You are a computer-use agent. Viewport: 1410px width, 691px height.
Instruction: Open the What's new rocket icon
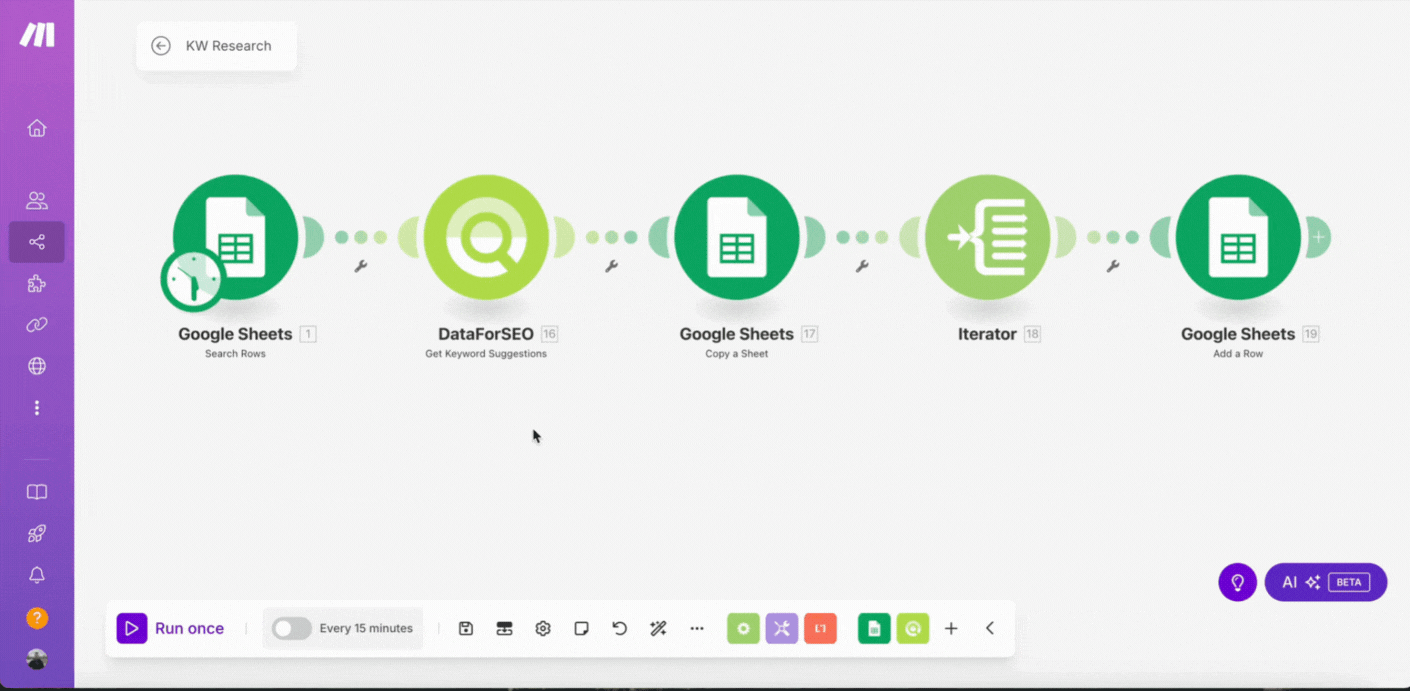click(37, 534)
